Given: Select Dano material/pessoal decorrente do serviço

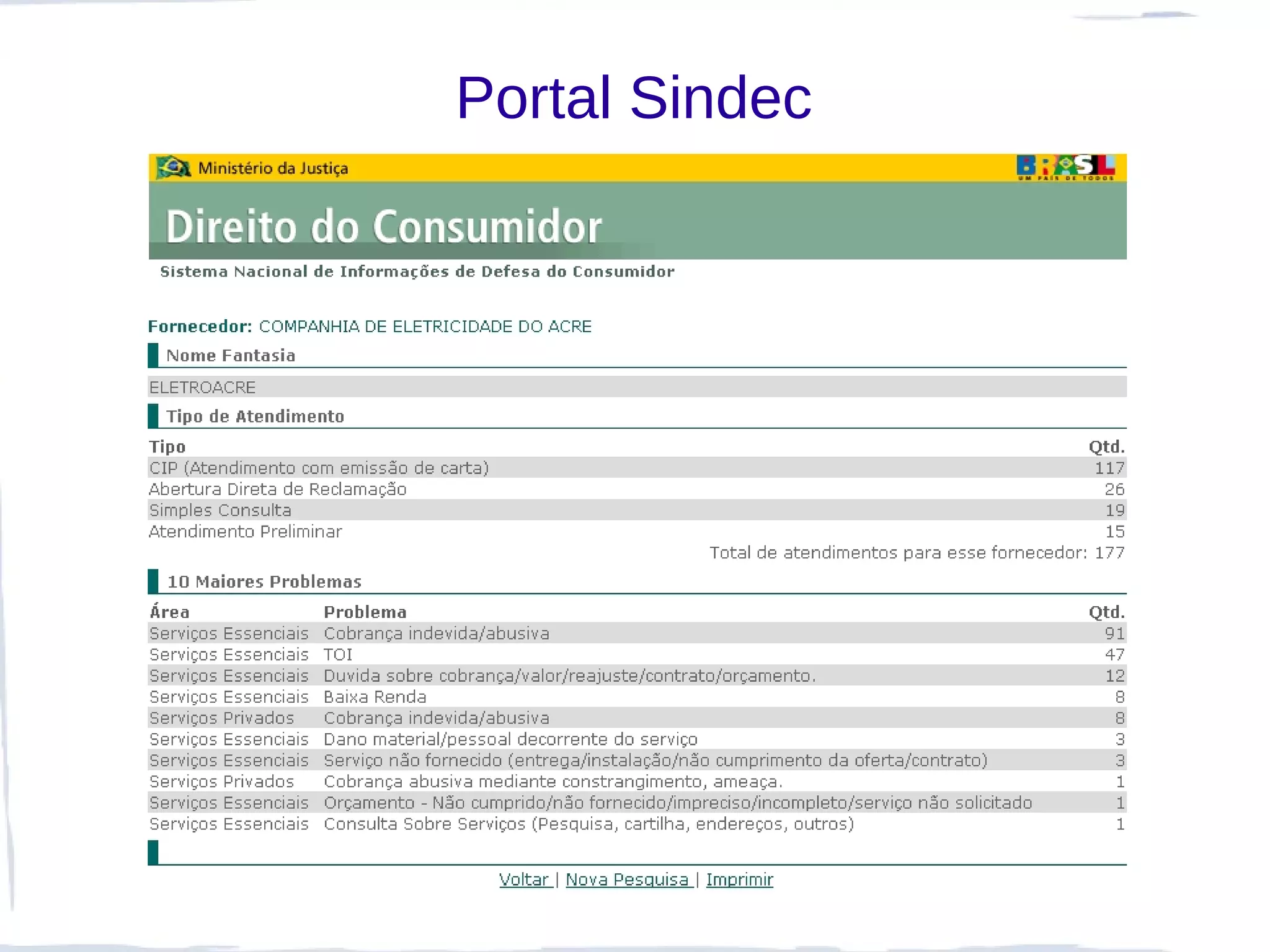Looking at the screenshot, I should 637,739.
